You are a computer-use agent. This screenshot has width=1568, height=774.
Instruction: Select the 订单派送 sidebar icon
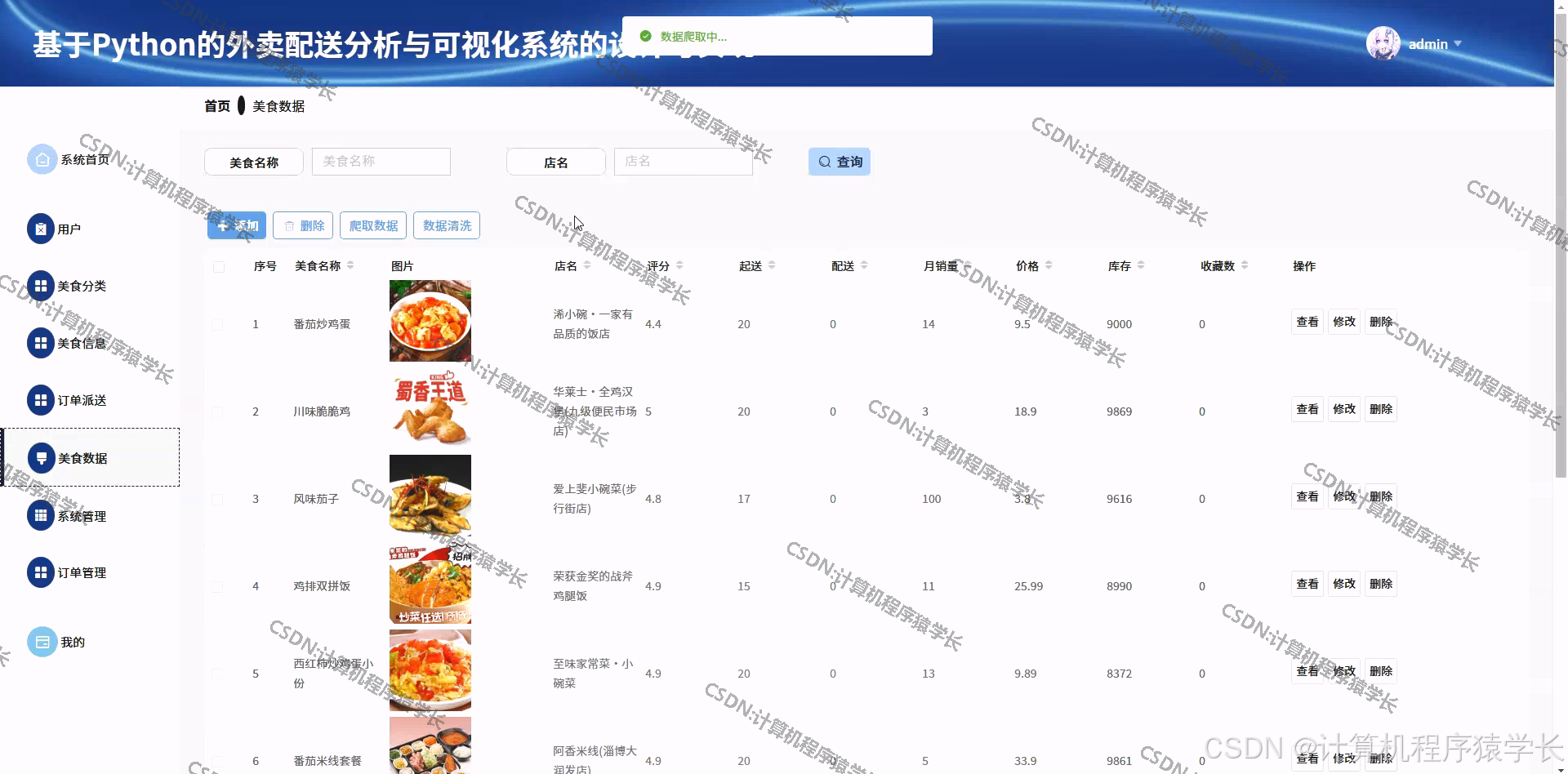42,400
